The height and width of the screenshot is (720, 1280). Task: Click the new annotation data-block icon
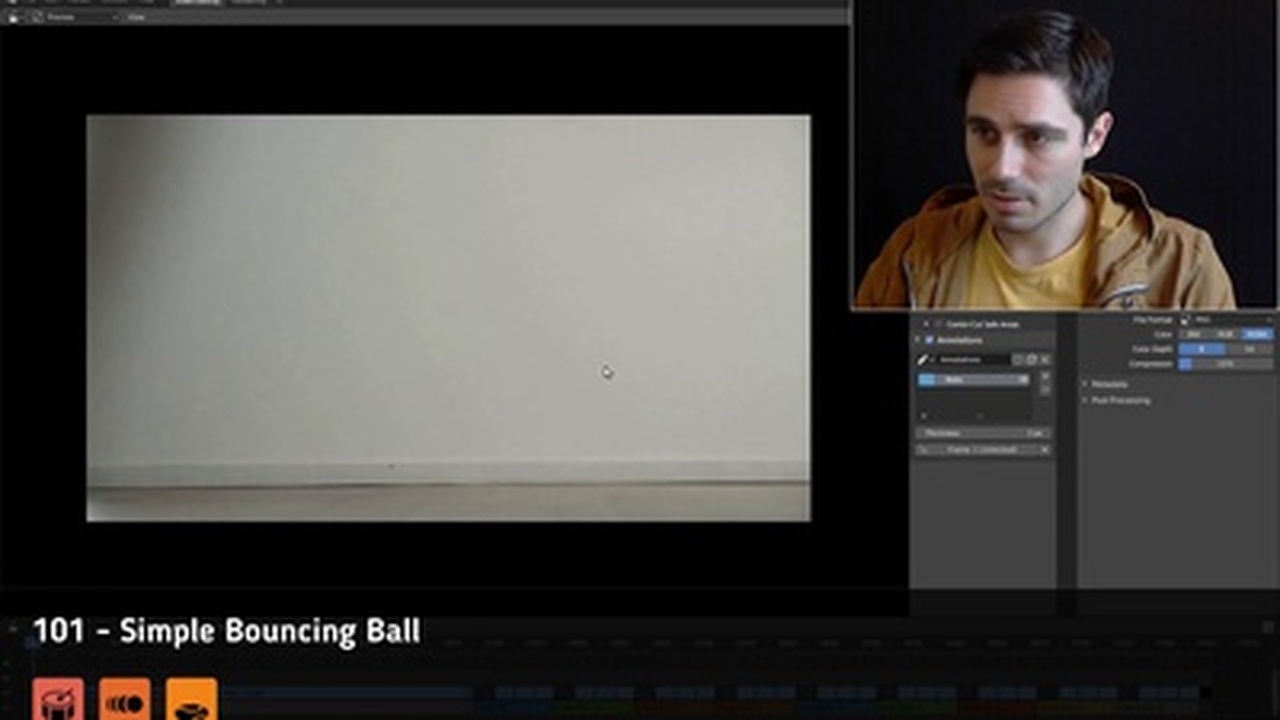[1031, 360]
